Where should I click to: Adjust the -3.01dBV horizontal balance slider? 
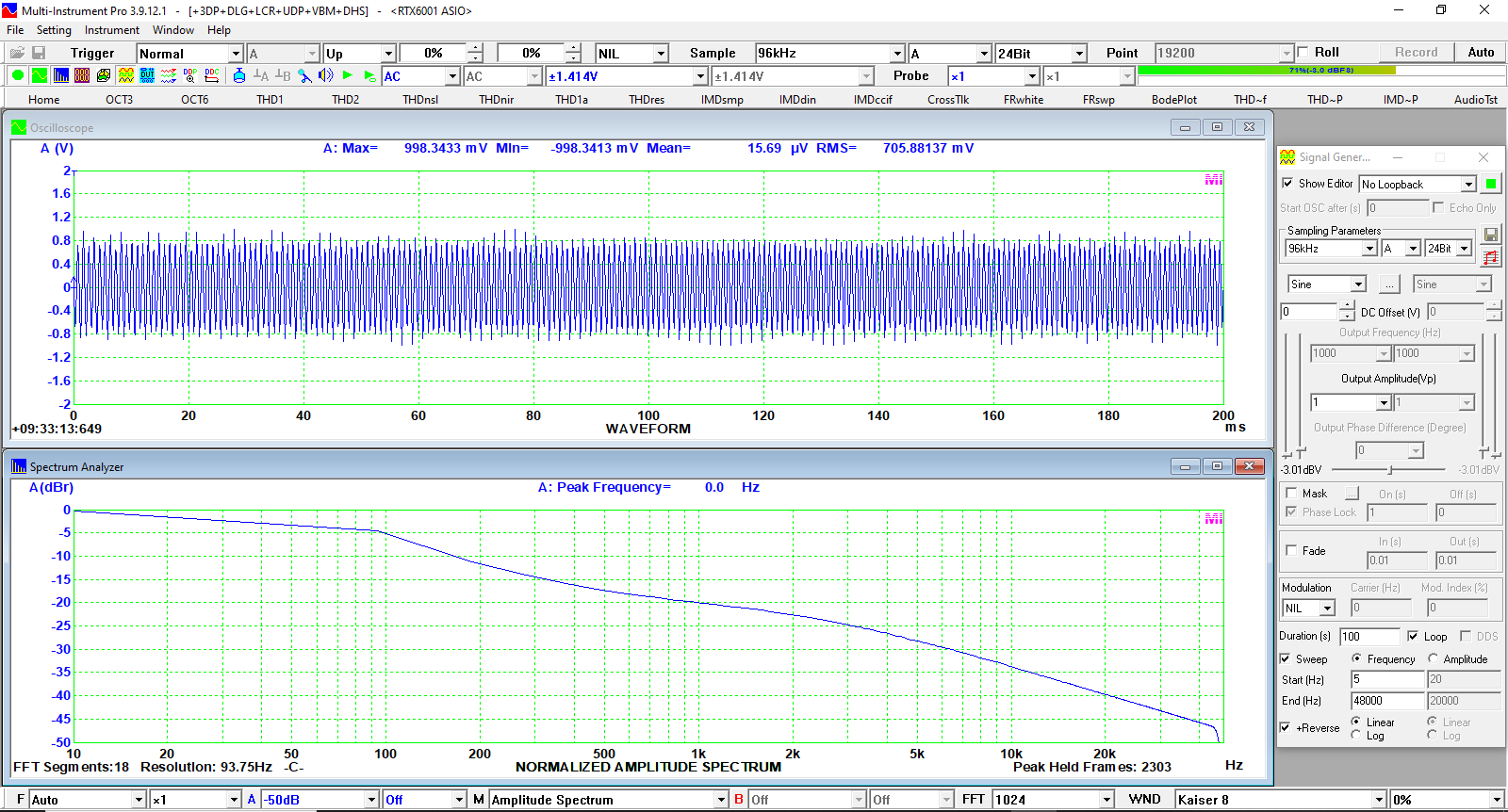point(1390,469)
